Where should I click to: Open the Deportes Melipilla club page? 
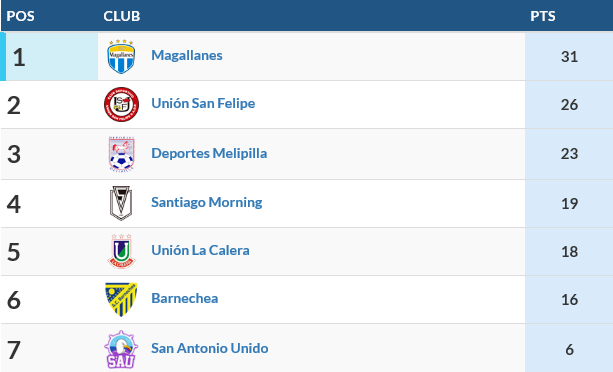tap(209, 153)
